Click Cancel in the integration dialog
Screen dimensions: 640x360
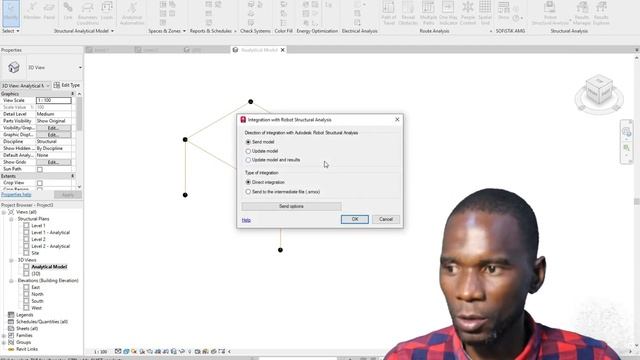386,219
